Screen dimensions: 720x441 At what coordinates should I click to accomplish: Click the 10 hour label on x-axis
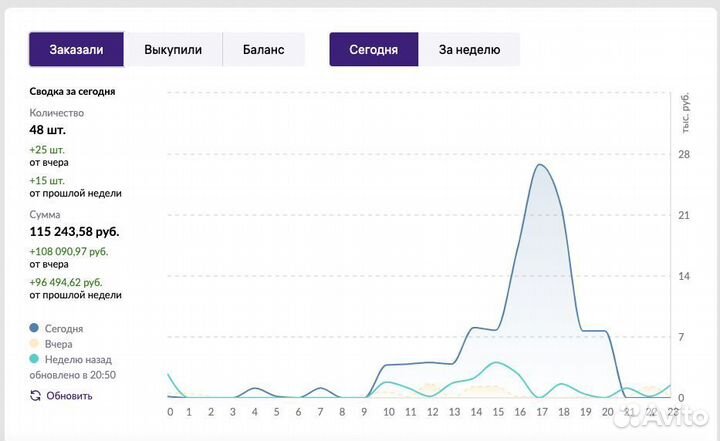pos(388,412)
